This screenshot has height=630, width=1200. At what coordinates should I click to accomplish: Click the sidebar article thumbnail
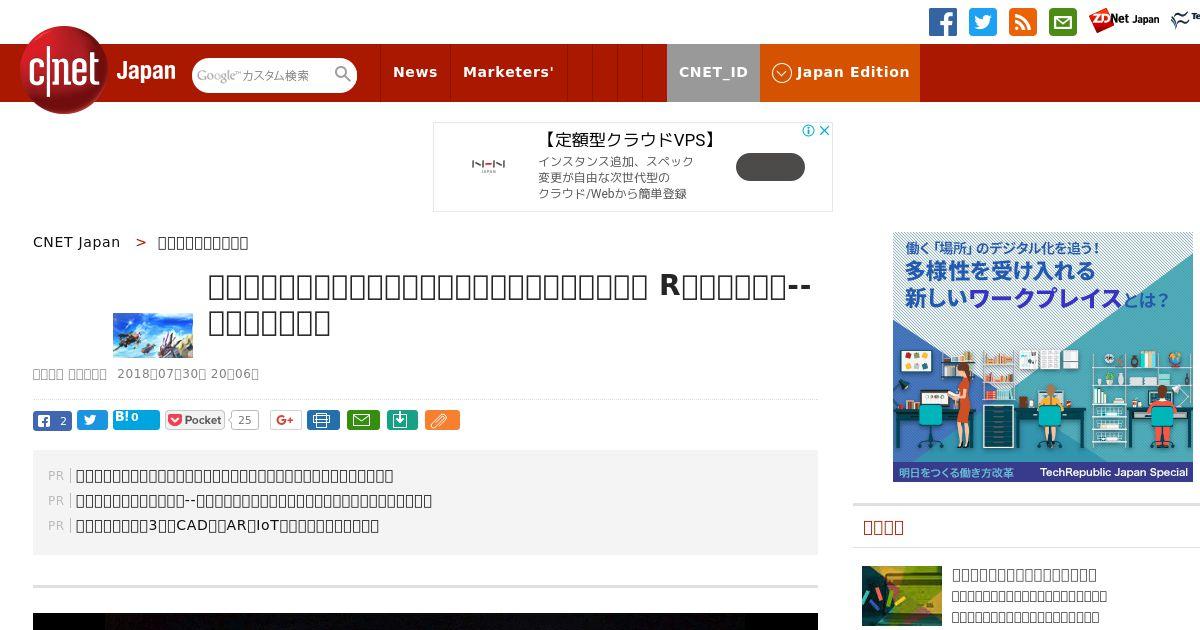(x=902, y=596)
